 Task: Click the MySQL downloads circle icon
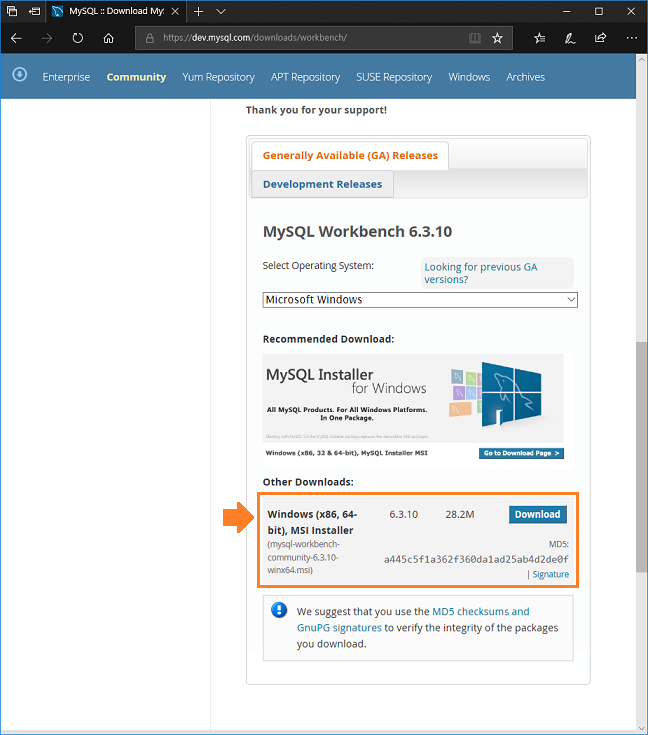pos(20,75)
